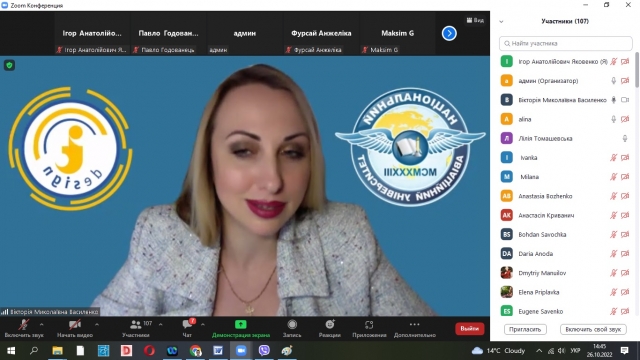
Task: Switch keyboard language УКР indicator
Action: (575, 351)
